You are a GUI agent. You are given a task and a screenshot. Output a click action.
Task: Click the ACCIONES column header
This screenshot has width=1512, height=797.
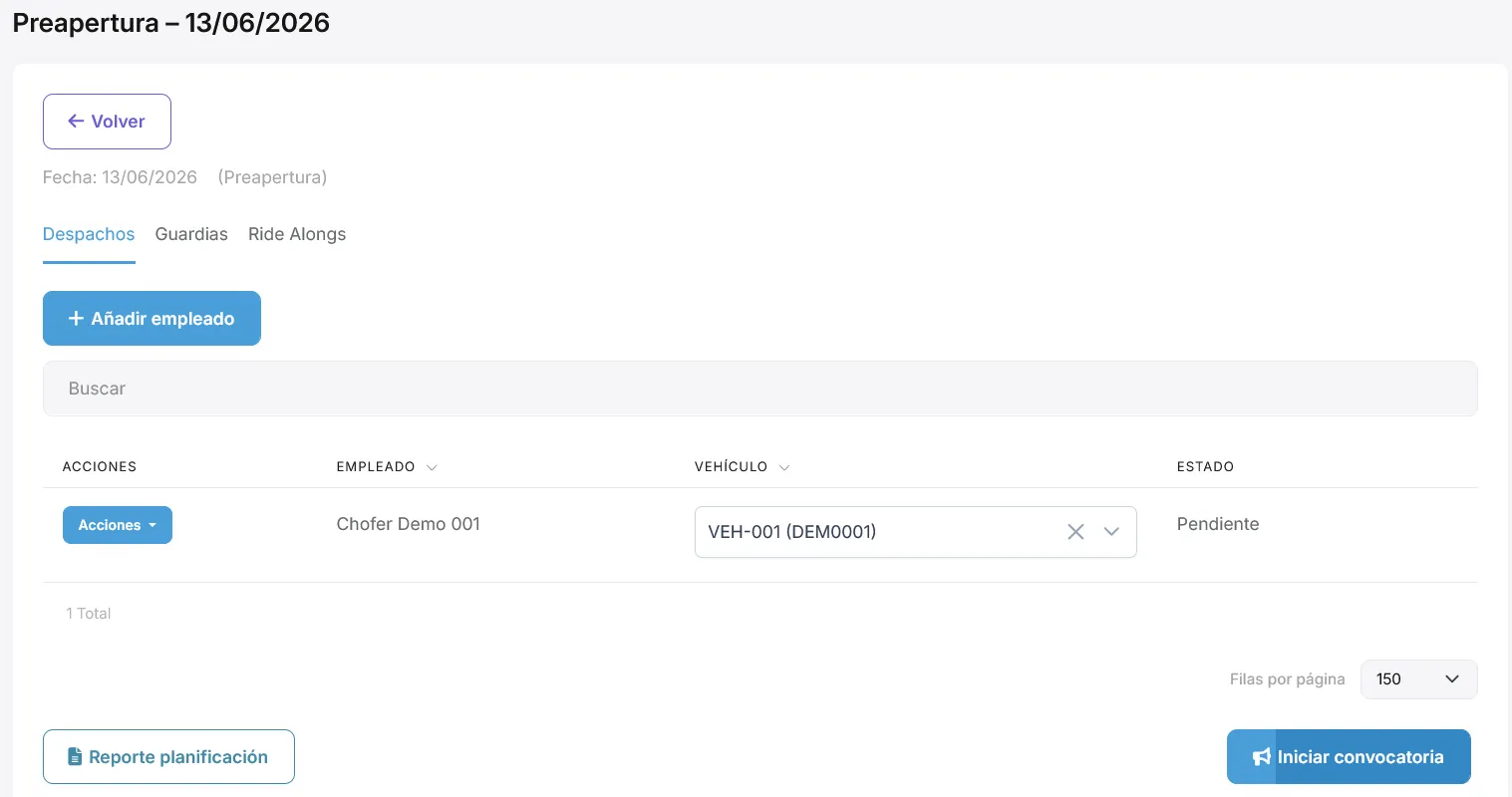[100, 466]
